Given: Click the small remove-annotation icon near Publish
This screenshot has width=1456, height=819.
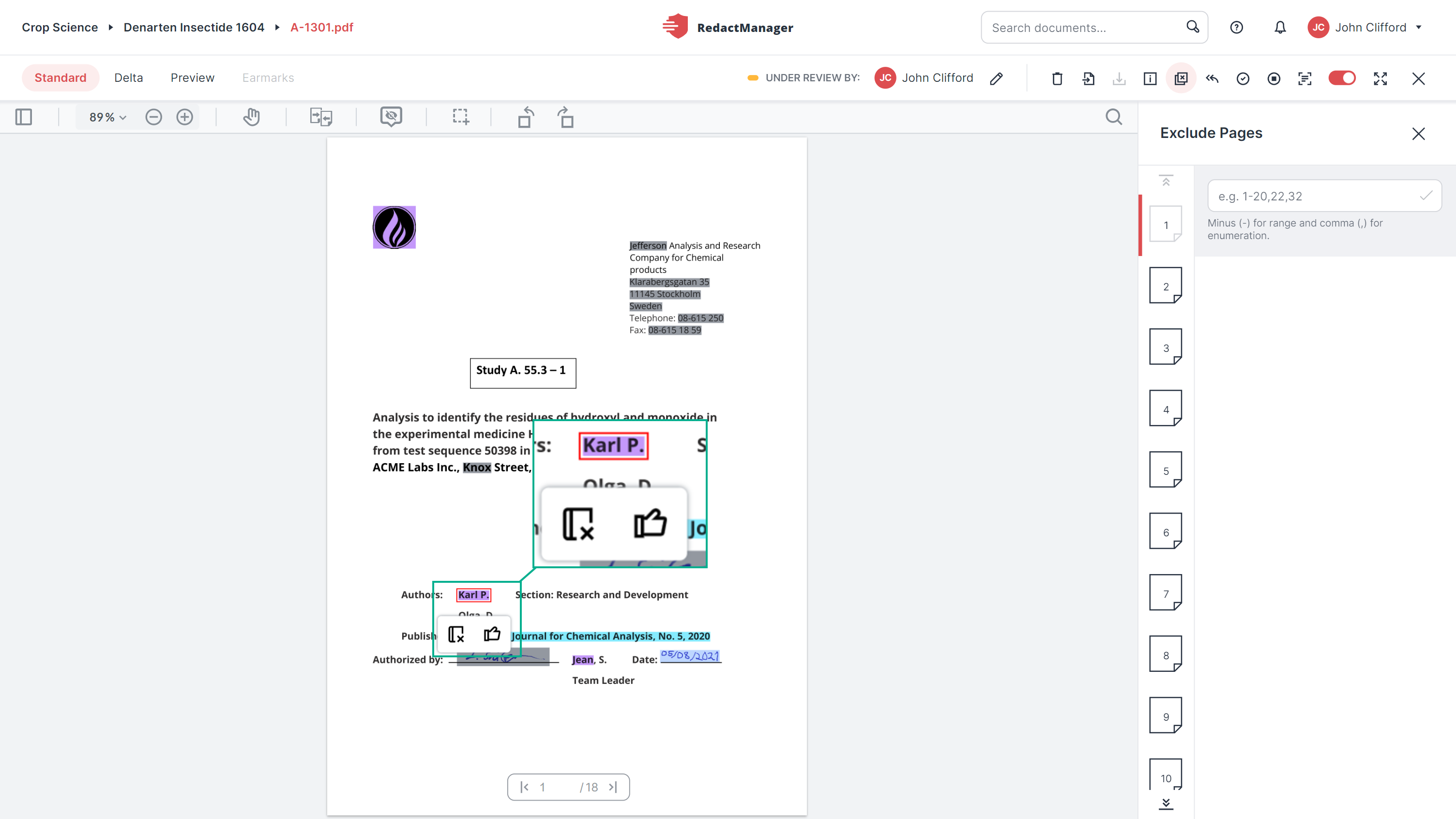Looking at the screenshot, I should [x=456, y=634].
